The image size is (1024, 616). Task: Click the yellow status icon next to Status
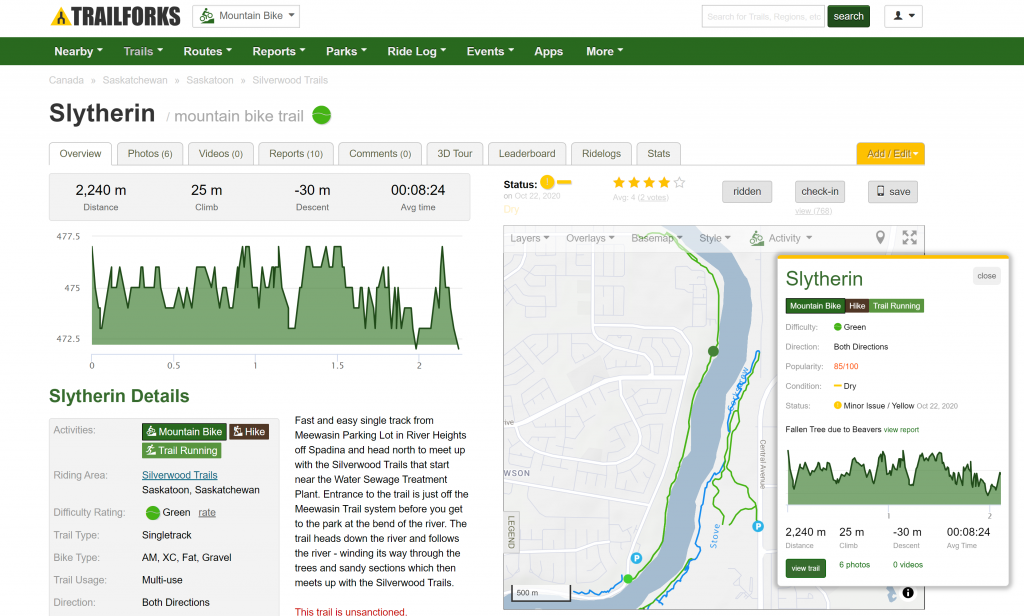547,182
